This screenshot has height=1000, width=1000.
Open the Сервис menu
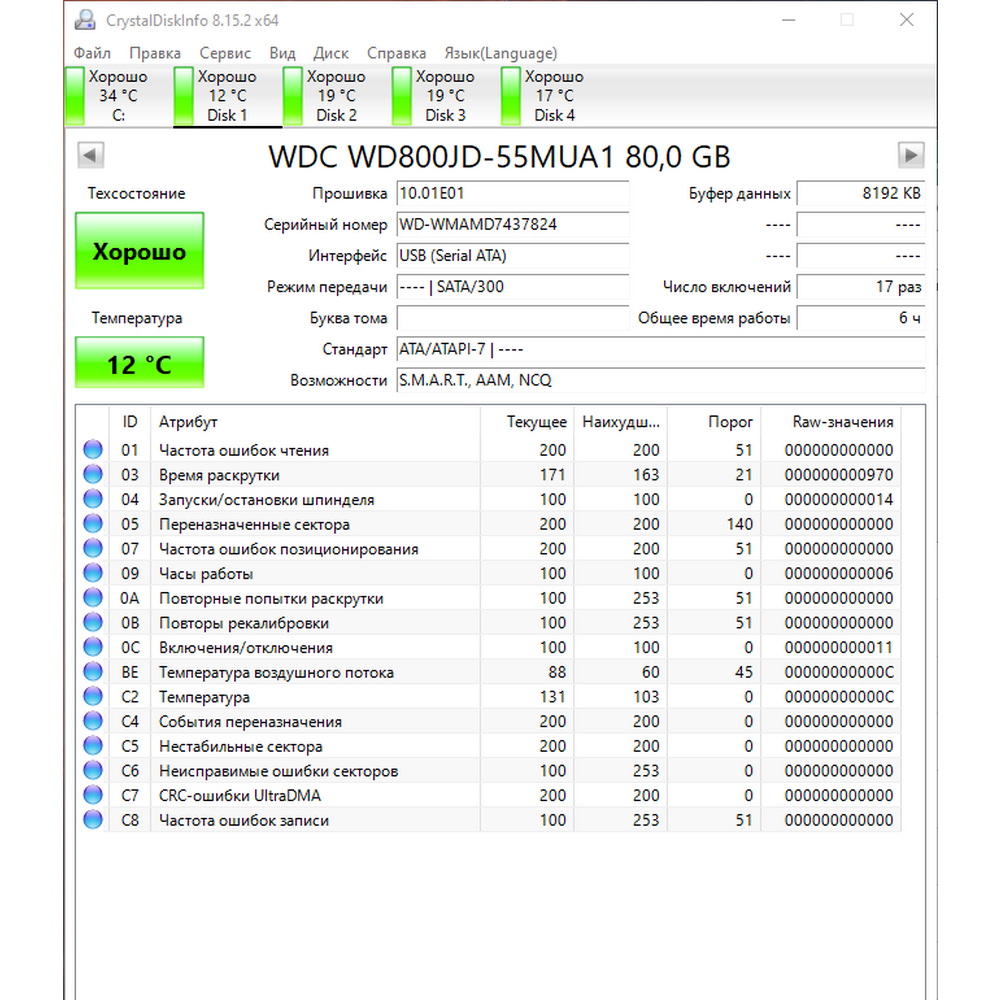pos(225,53)
